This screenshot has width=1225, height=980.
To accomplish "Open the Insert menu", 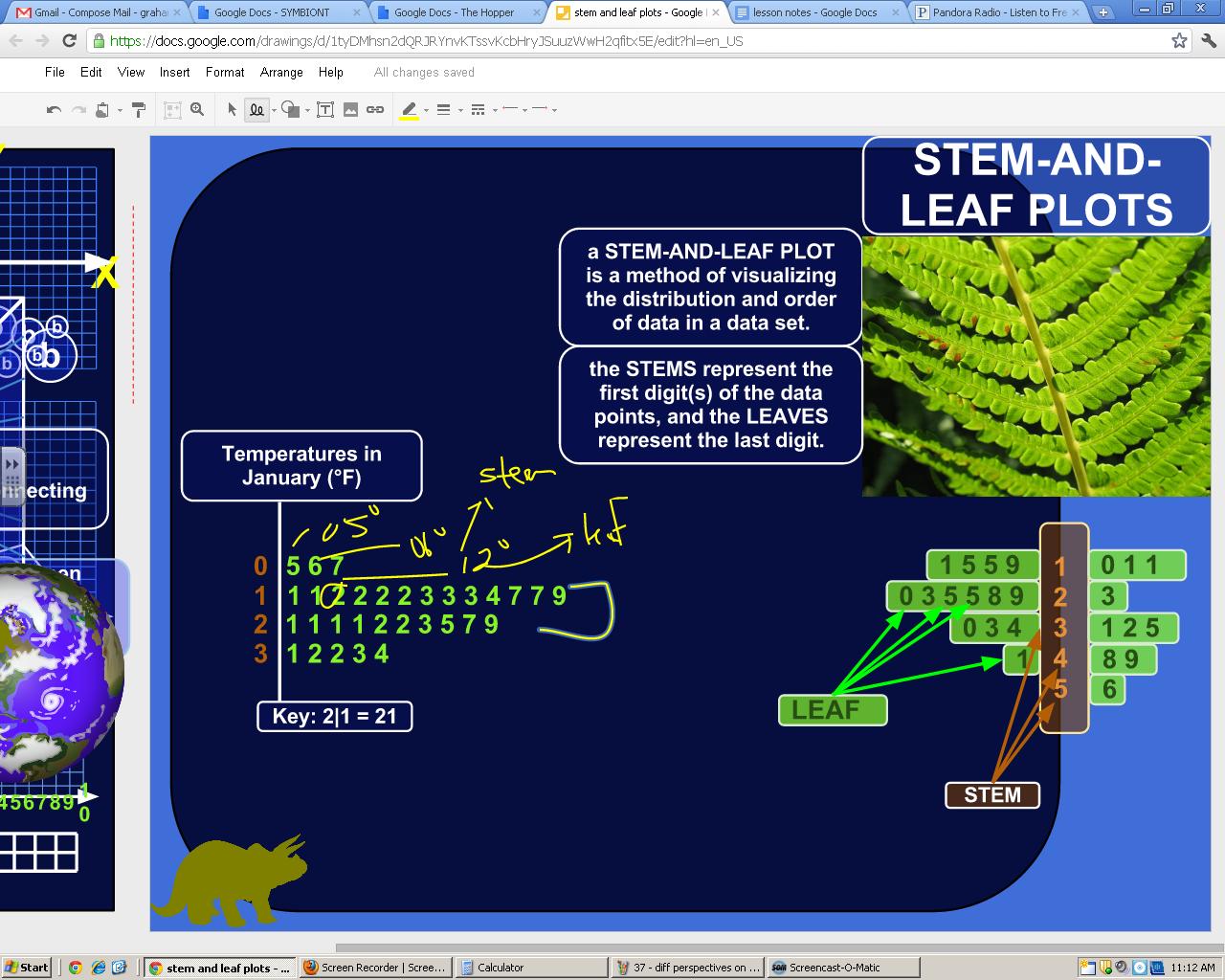I will (x=174, y=72).
